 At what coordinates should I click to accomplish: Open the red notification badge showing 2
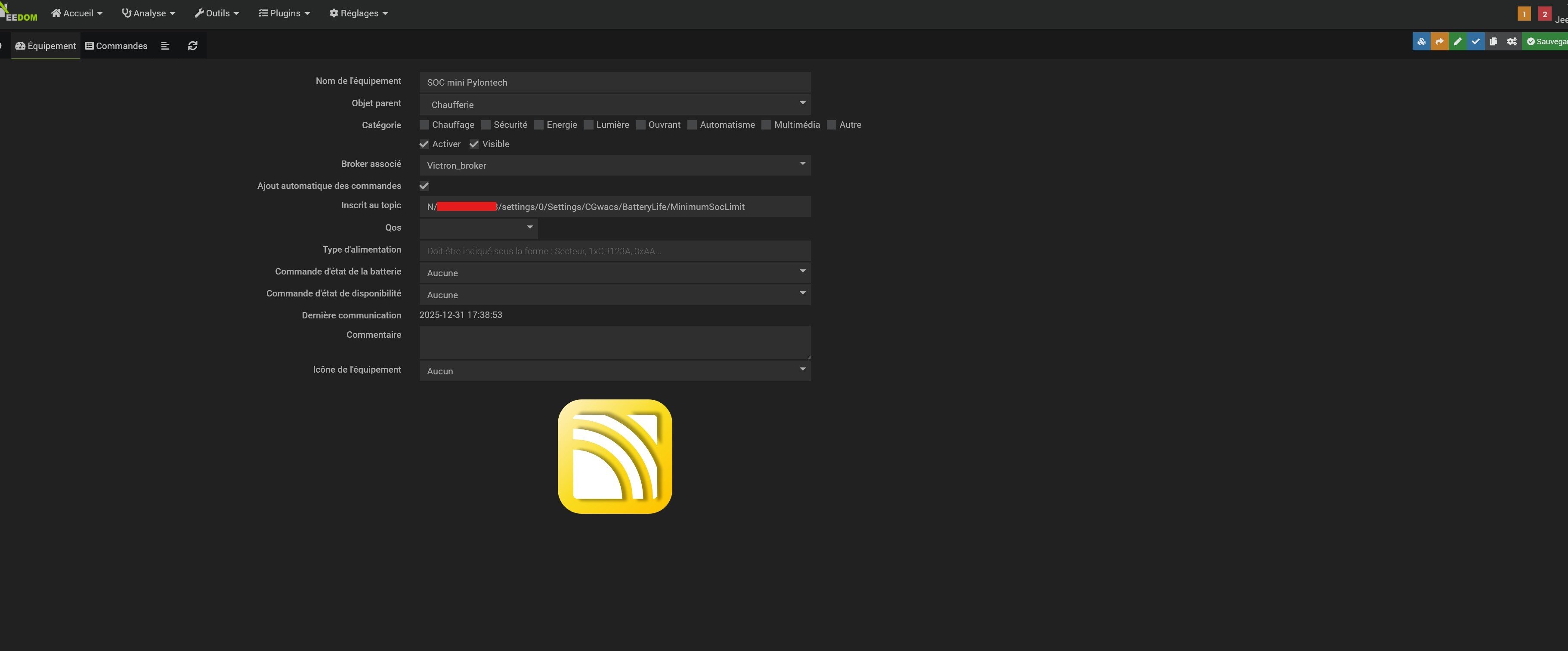(x=1544, y=13)
